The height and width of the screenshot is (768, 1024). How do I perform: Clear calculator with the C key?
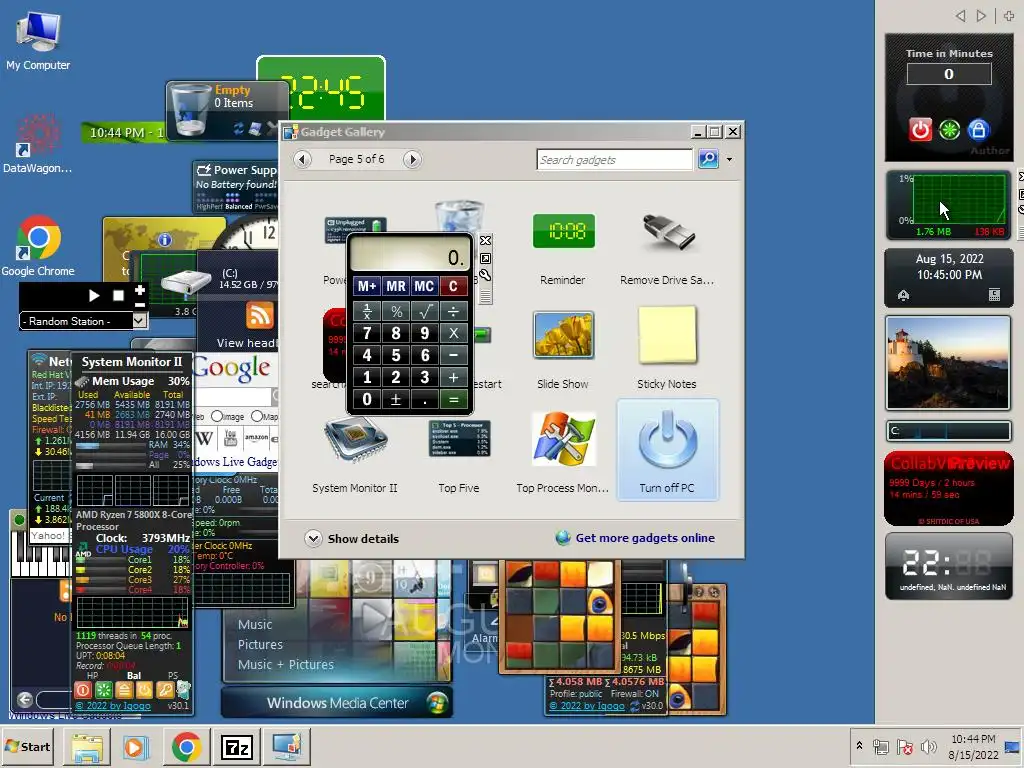453,286
